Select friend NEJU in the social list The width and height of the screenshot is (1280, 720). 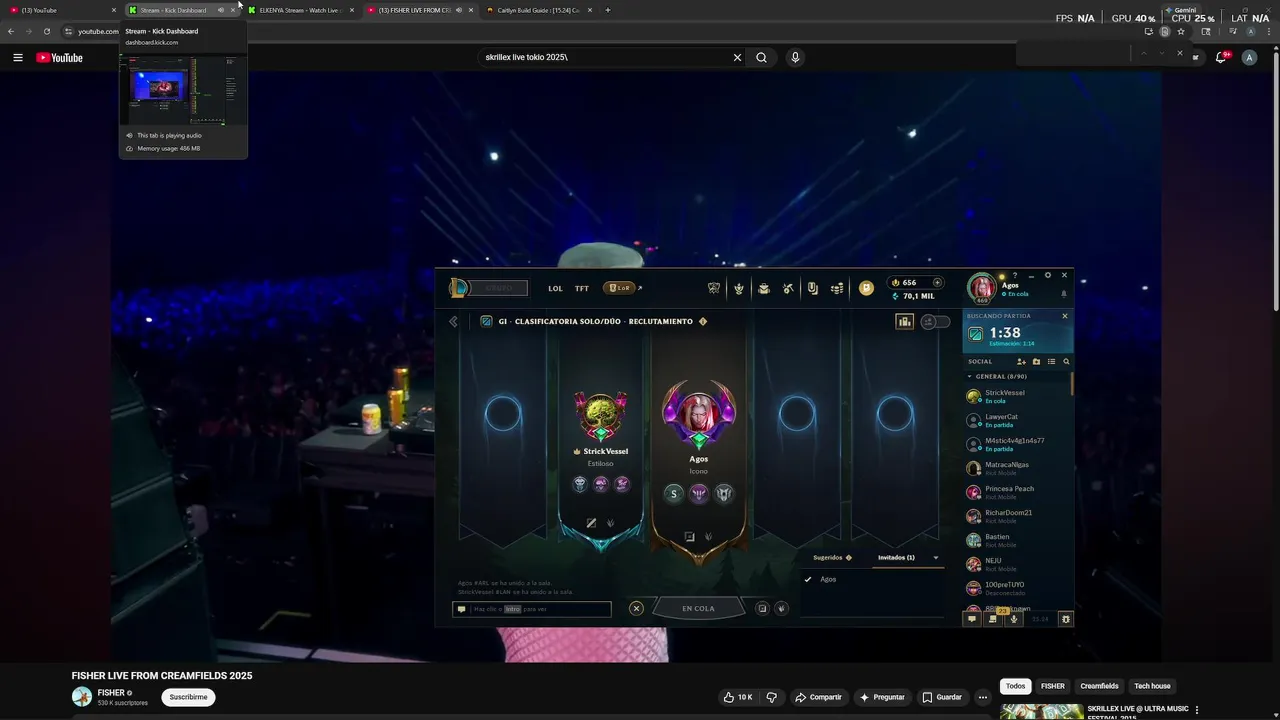[1018, 564]
